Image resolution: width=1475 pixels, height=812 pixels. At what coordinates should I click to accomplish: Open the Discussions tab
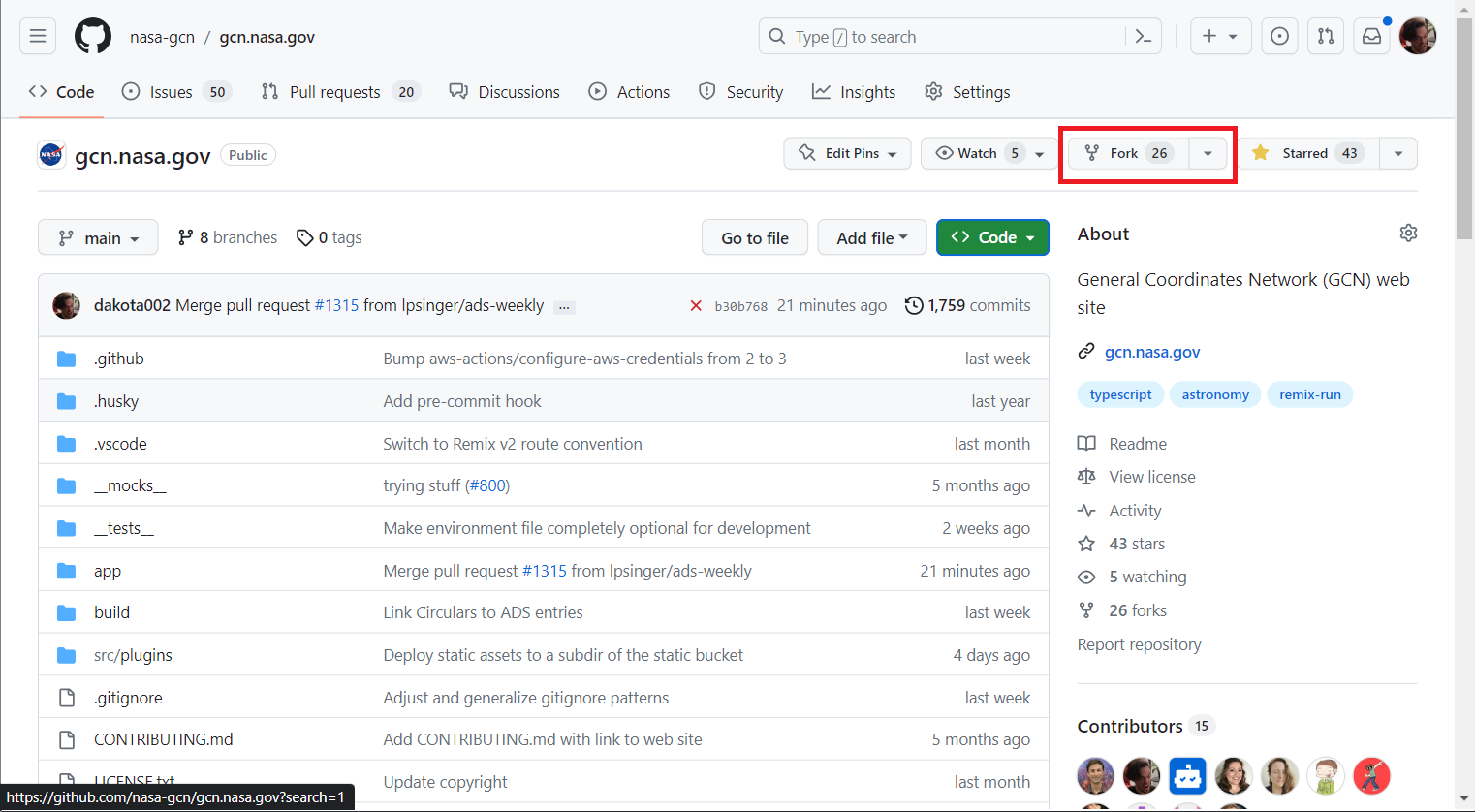tap(504, 92)
